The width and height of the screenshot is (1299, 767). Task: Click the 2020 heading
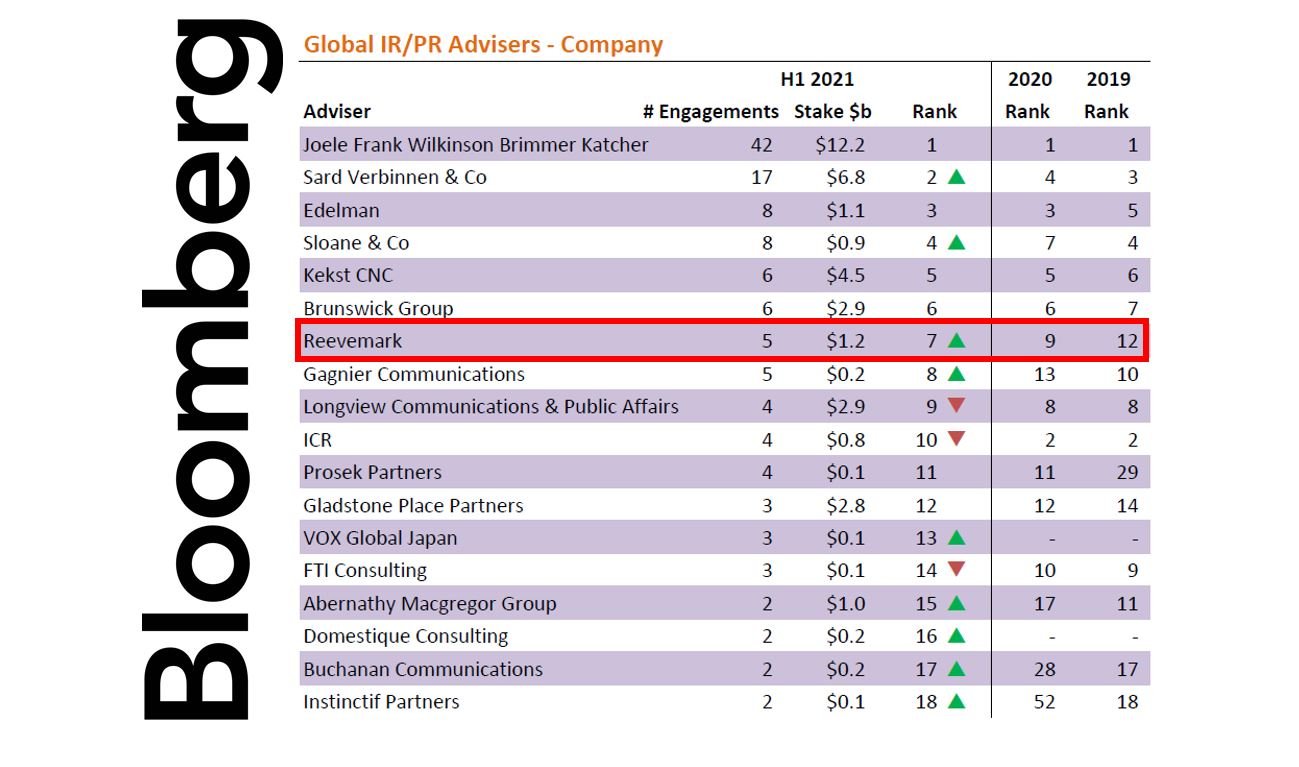coord(1029,79)
